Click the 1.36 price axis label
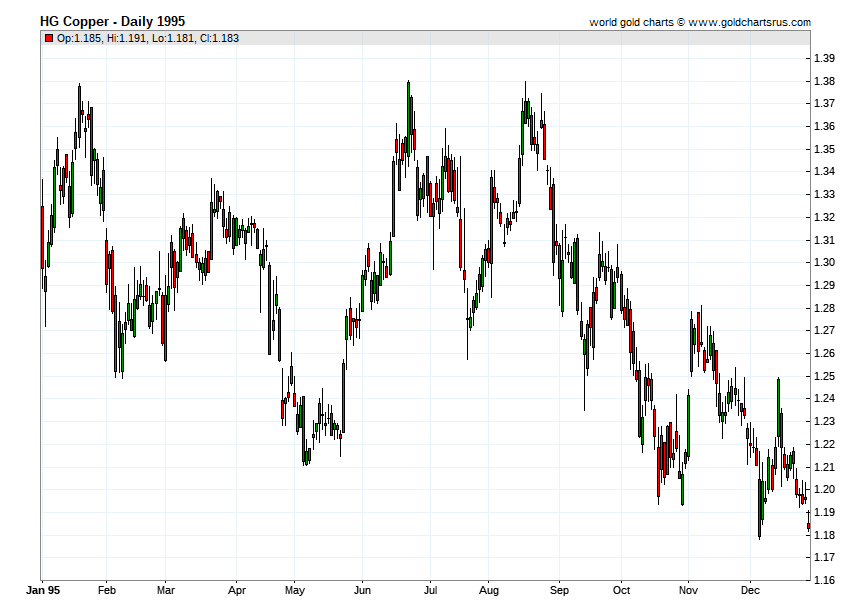Viewport: 850px width, 616px height. click(825, 126)
